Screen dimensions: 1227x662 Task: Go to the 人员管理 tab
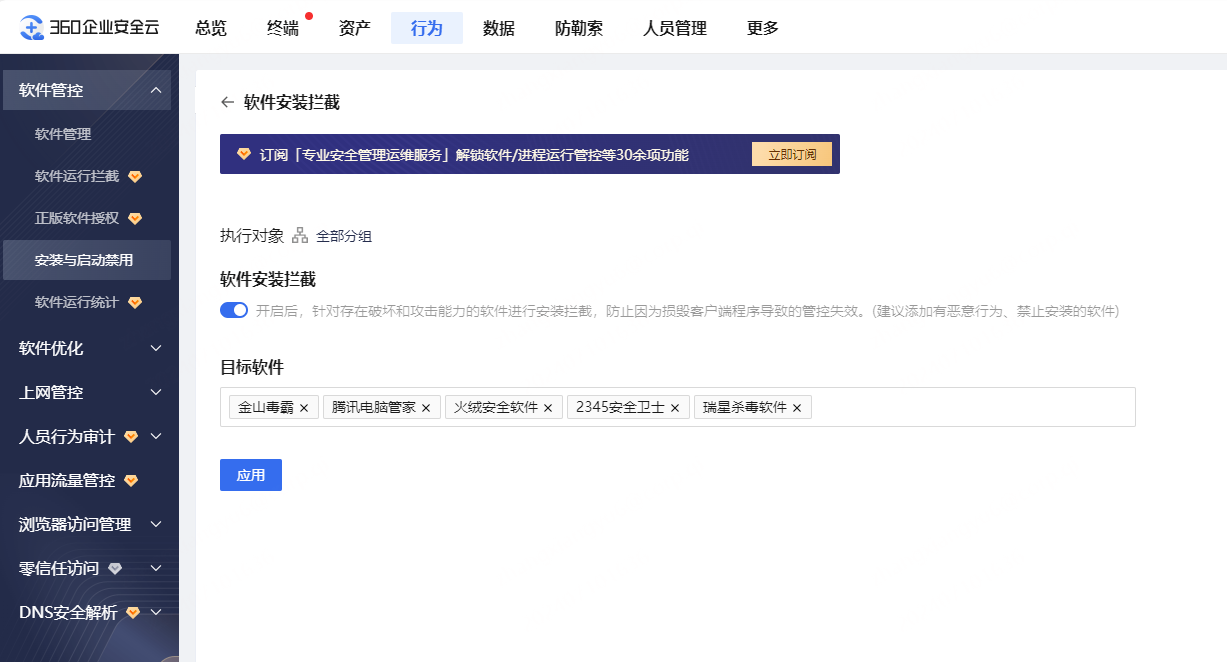[675, 28]
